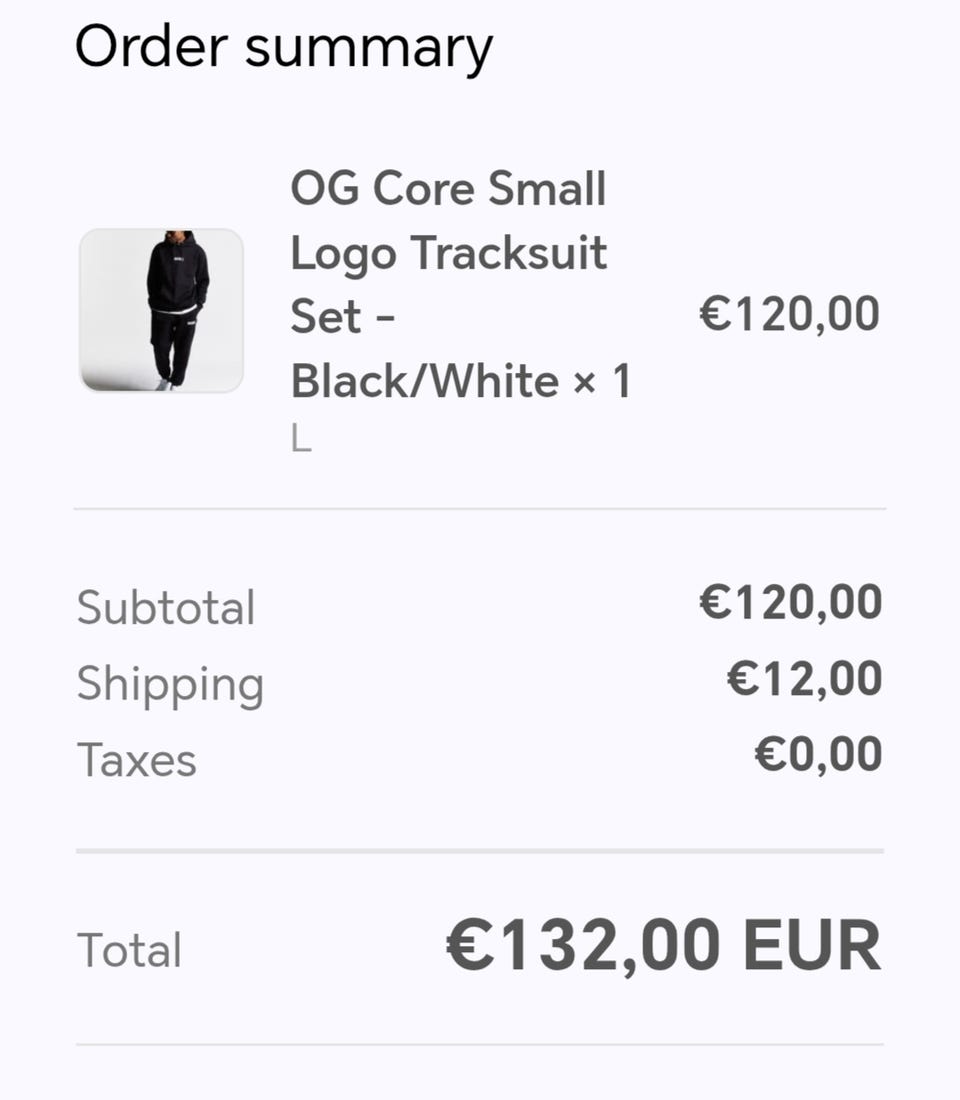
Task: Click the divider line above Total
Action: point(480,851)
